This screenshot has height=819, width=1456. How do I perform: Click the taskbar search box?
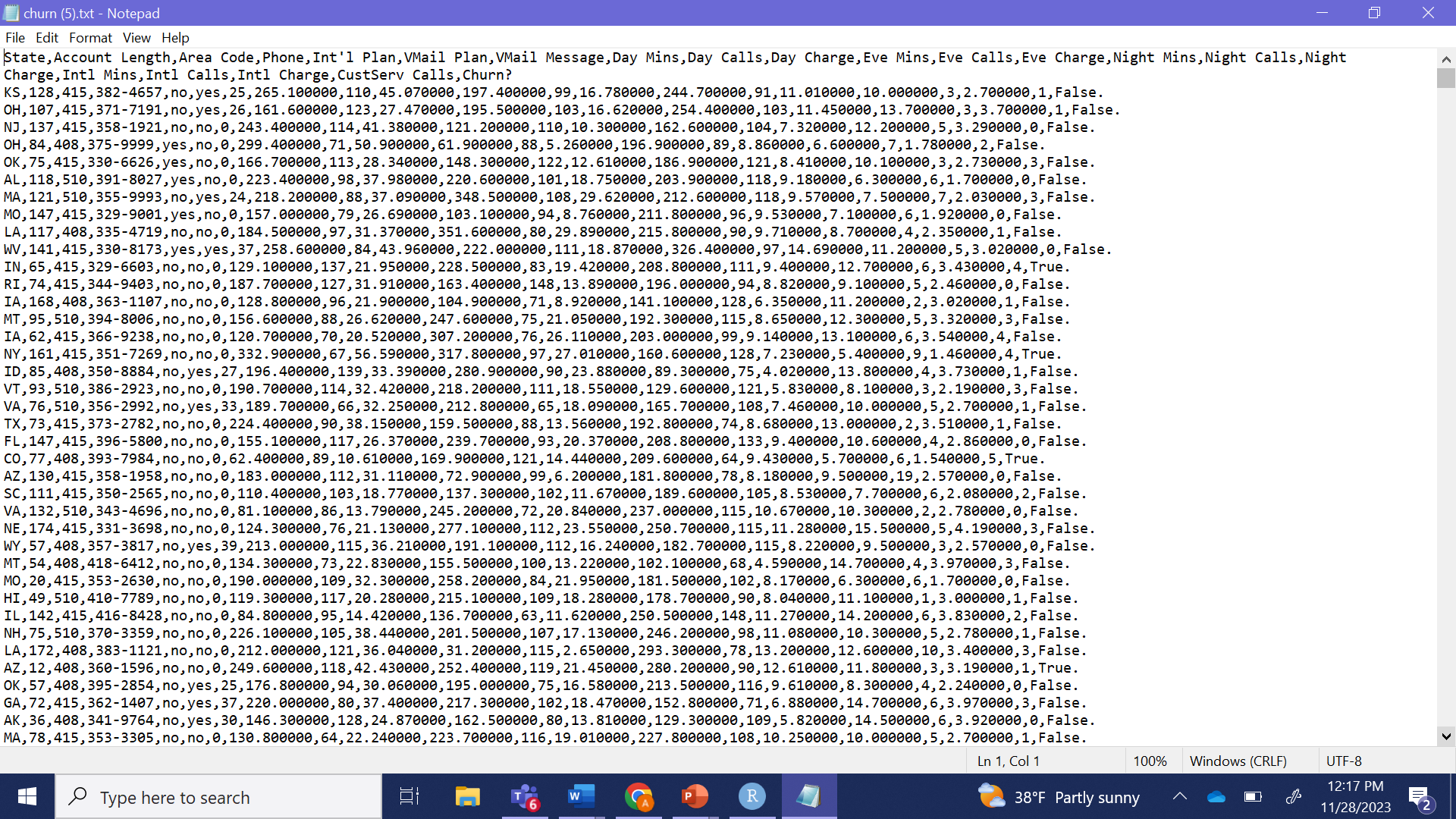(x=218, y=796)
